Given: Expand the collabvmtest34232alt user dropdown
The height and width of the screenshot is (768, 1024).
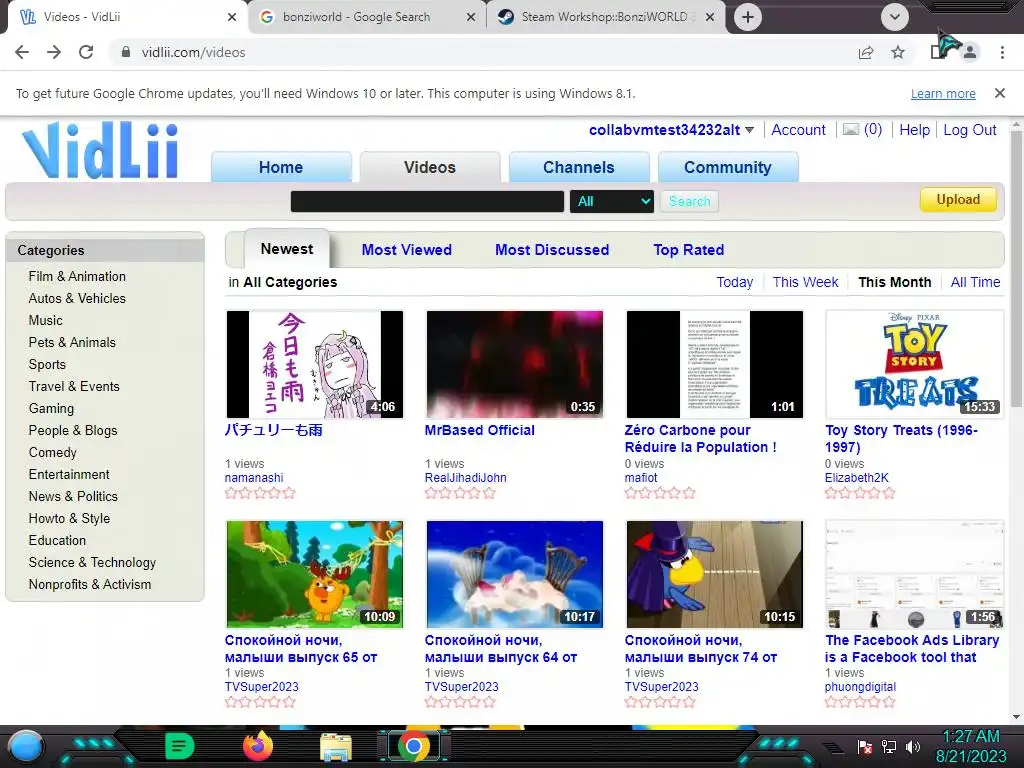Looking at the screenshot, I should click(x=749, y=130).
